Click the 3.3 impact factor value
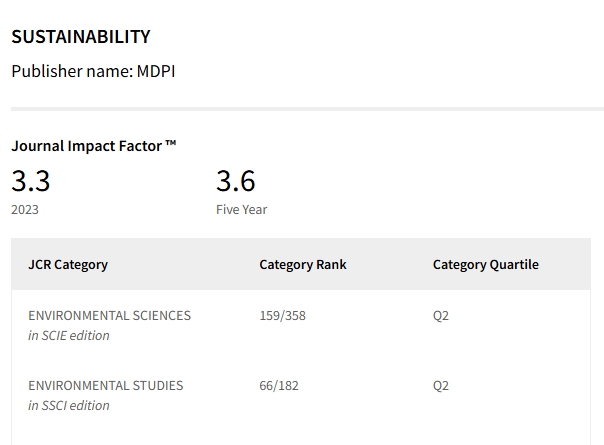Image resolution: width=604 pixels, height=445 pixels. (x=31, y=181)
